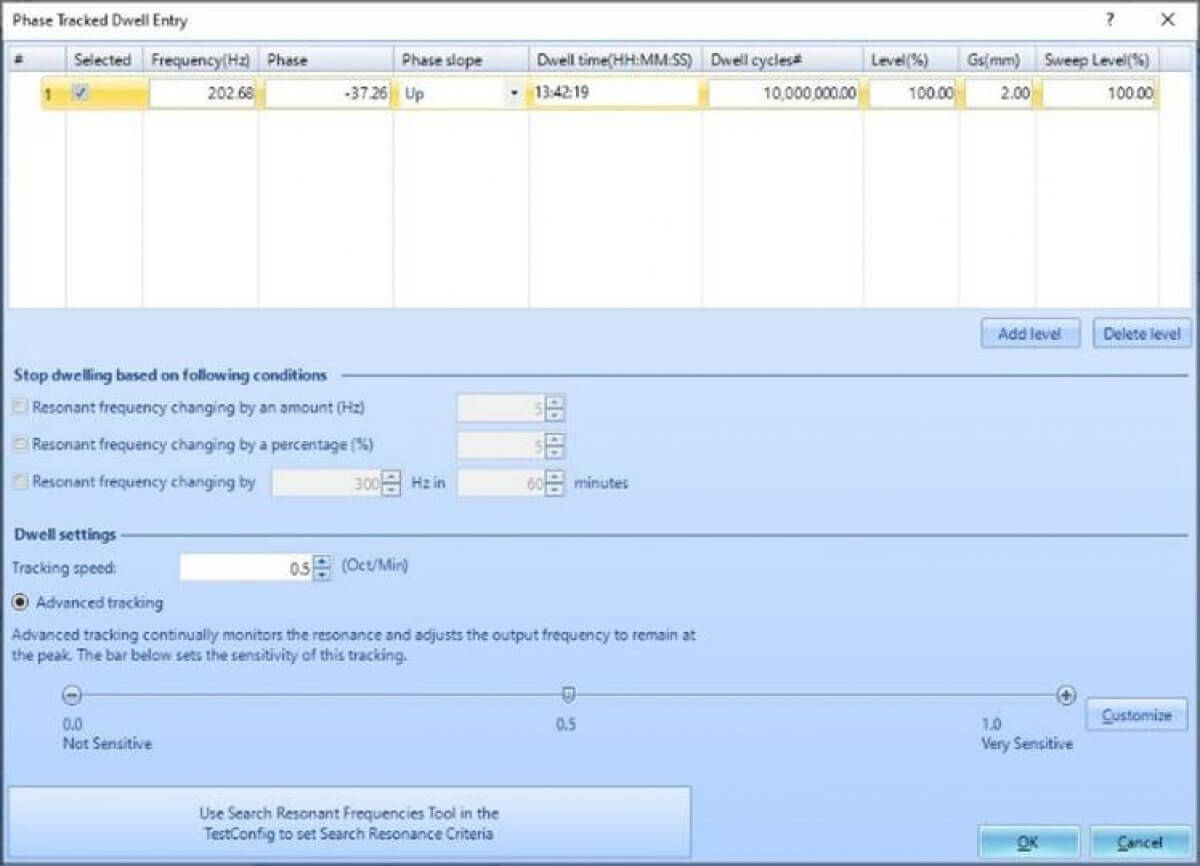
Task: Click the Dwell time(HH:MM:SS) column header
Action: click(616, 60)
